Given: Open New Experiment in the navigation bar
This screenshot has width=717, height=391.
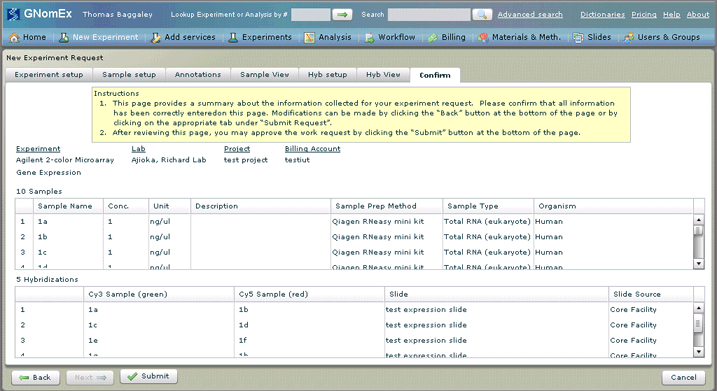Looking at the screenshot, I should [x=99, y=37].
